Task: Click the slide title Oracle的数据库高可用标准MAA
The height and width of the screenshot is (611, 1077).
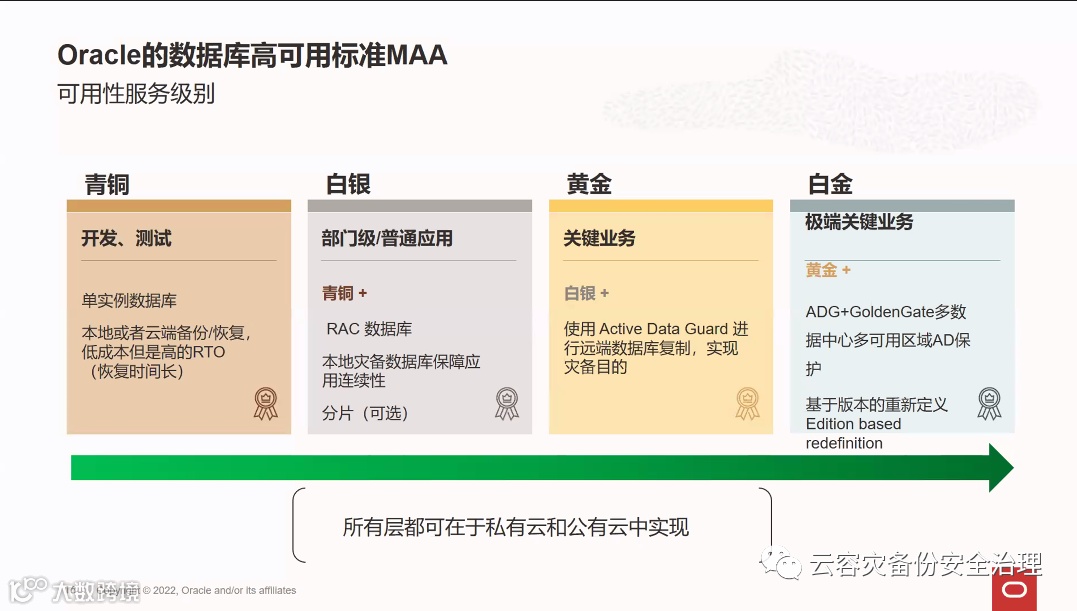Action: pyautogui.click(x=252, y=55)
